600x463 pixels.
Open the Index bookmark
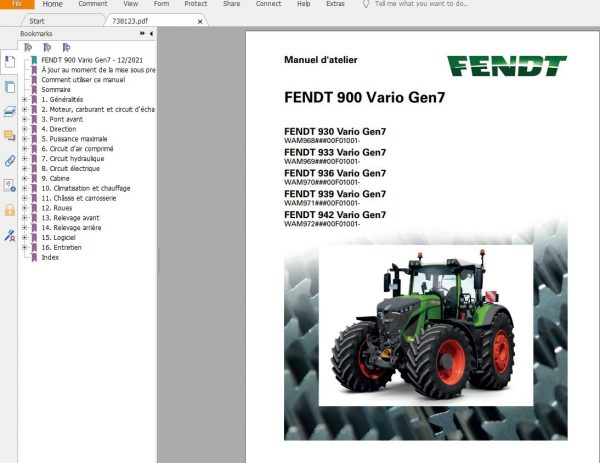click(50, 258)
